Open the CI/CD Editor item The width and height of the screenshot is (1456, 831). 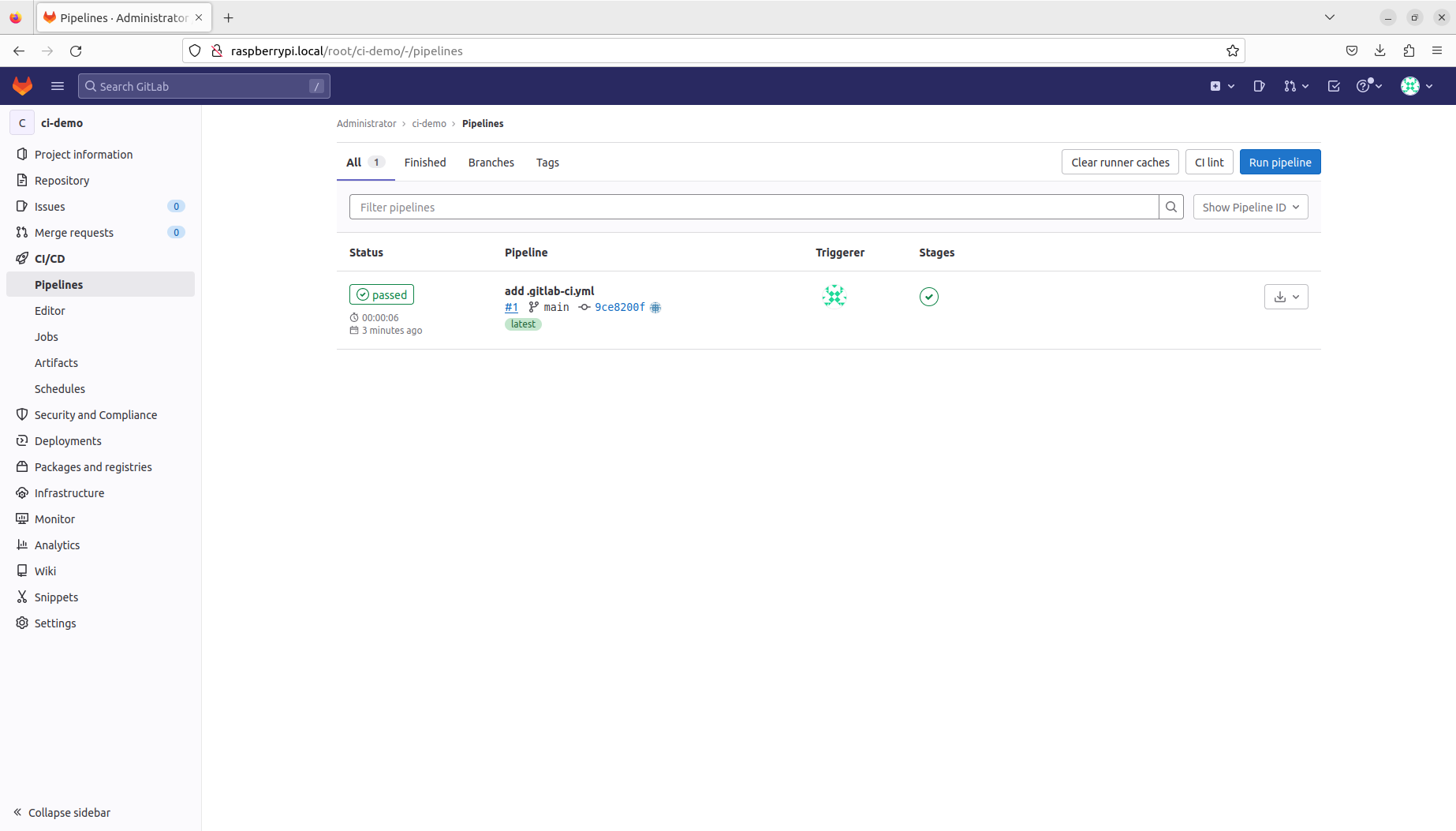[x=101, y=310]
